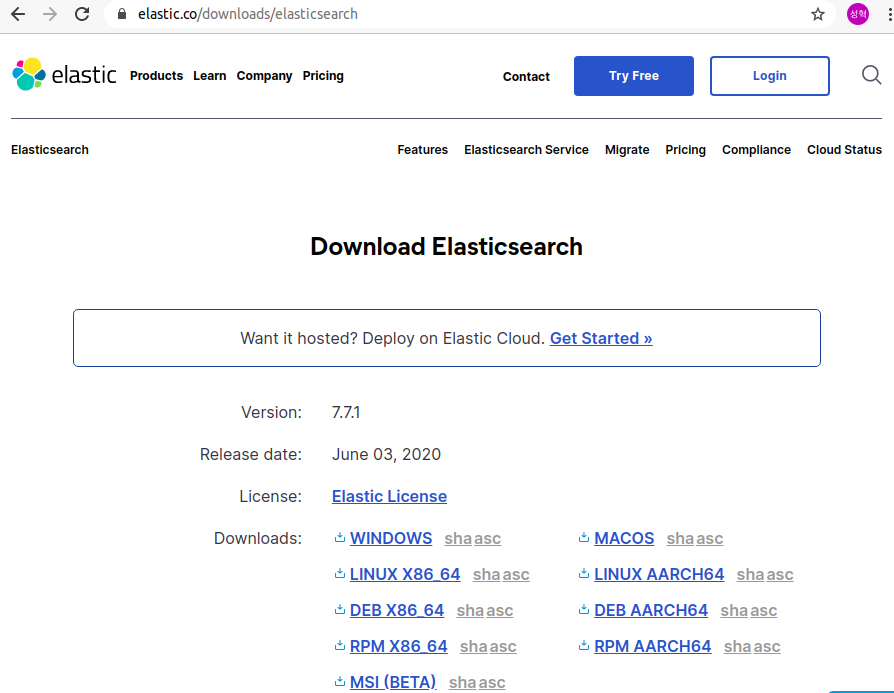Image resolution: width=894 pixels, height=693 pixels.
Task: Reload the page with the refresh icon
Action: [82, 14]
